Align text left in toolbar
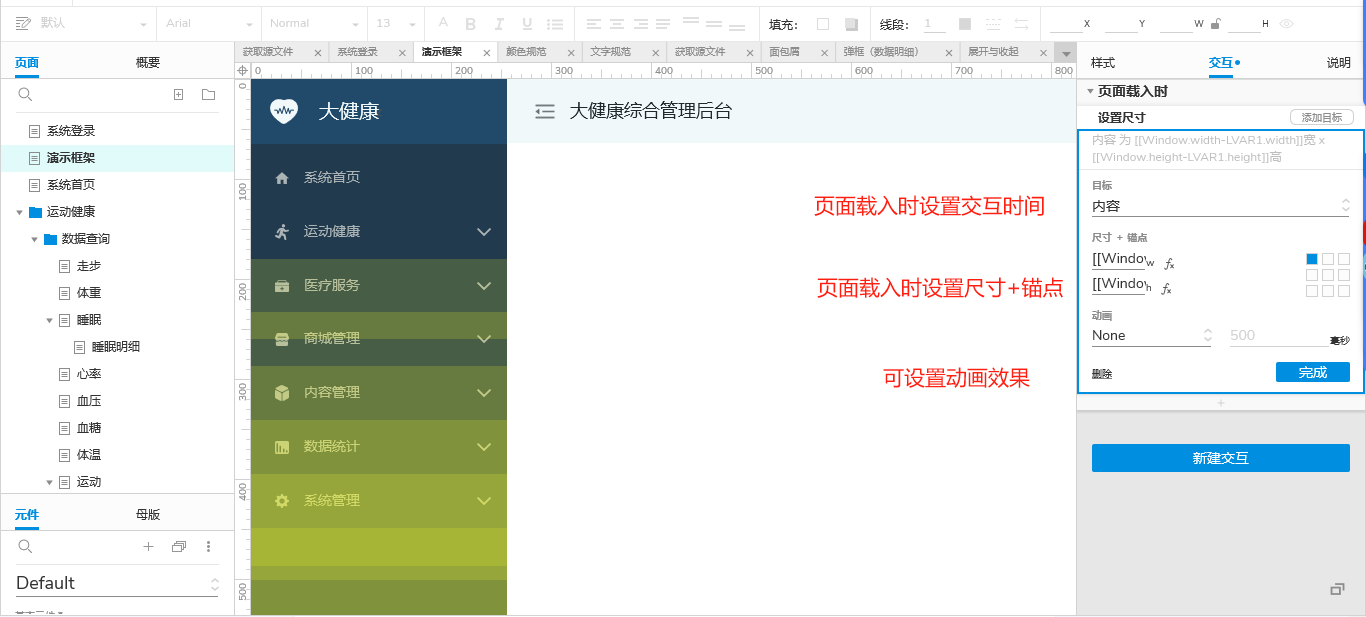The height and width of the screenshot is (617, 1366). pyautogui.click(x=594, y=23)
